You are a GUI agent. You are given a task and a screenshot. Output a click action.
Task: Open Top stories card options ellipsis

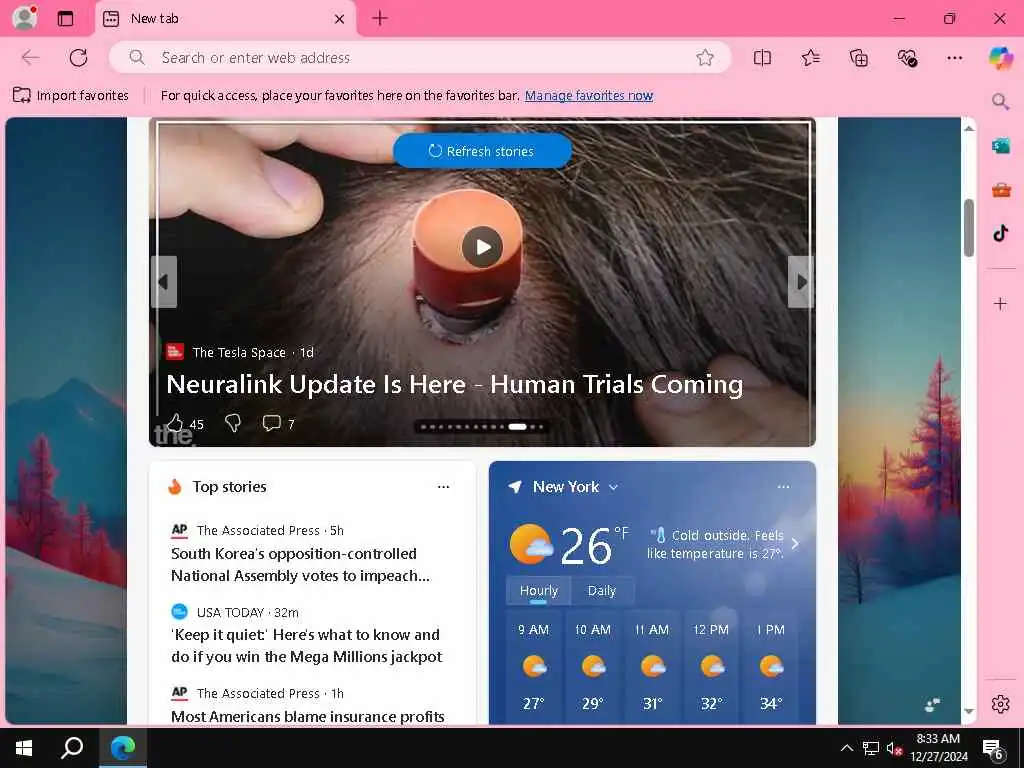coord(443,487)
